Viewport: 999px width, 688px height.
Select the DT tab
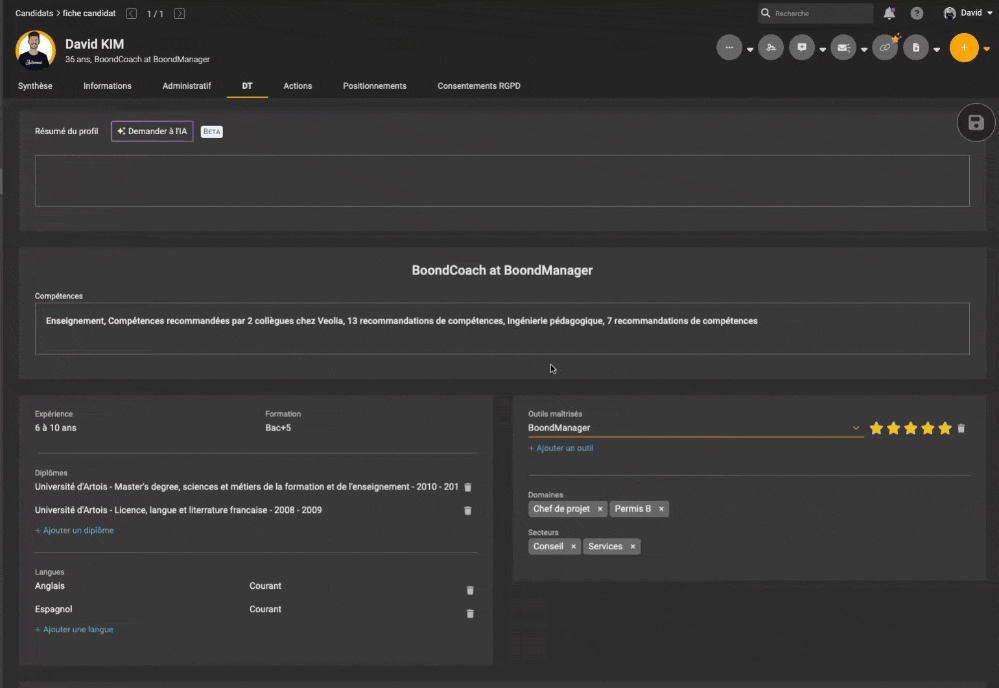click(247, 86)
